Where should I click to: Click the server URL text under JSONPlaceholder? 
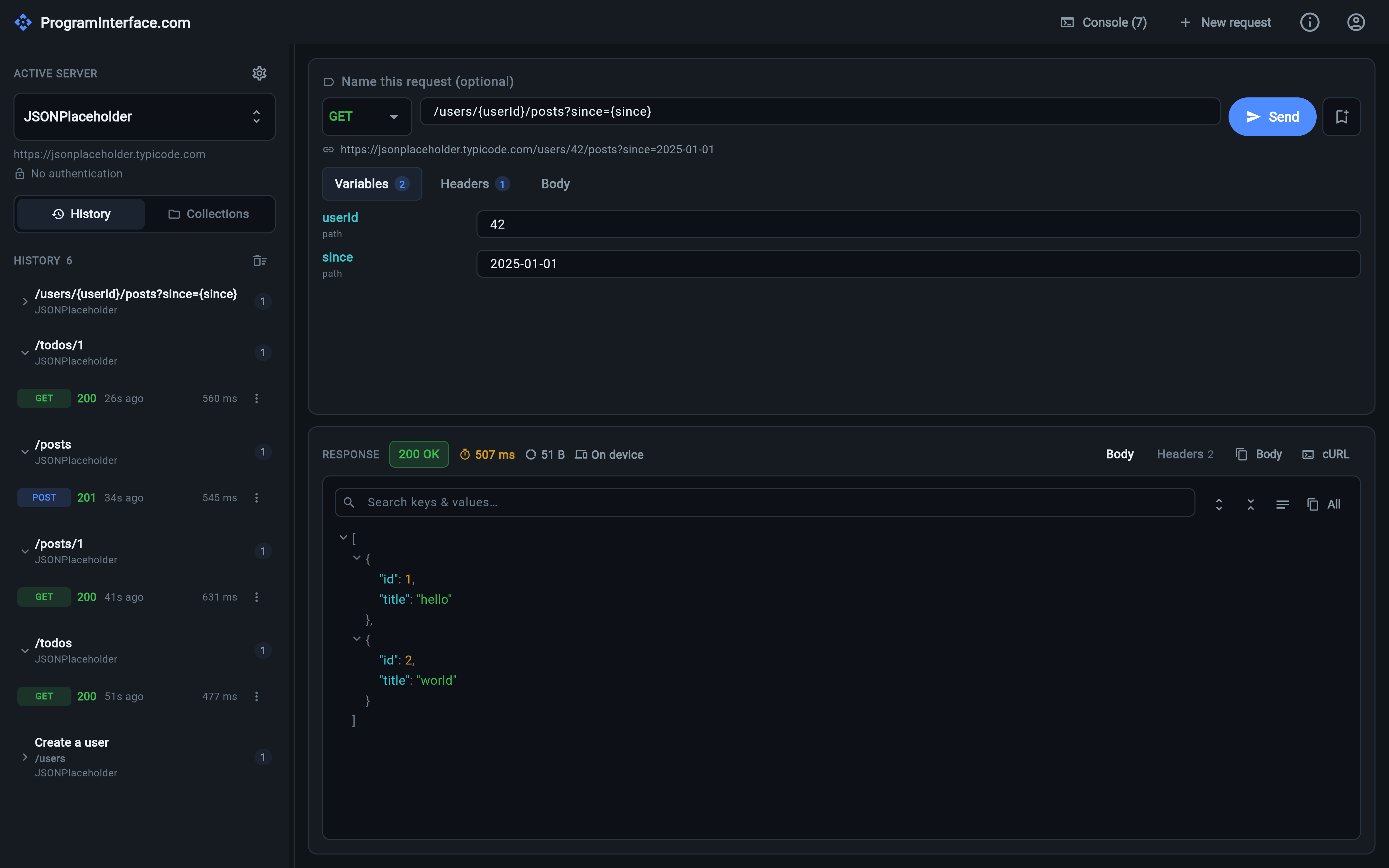(110, 154)
